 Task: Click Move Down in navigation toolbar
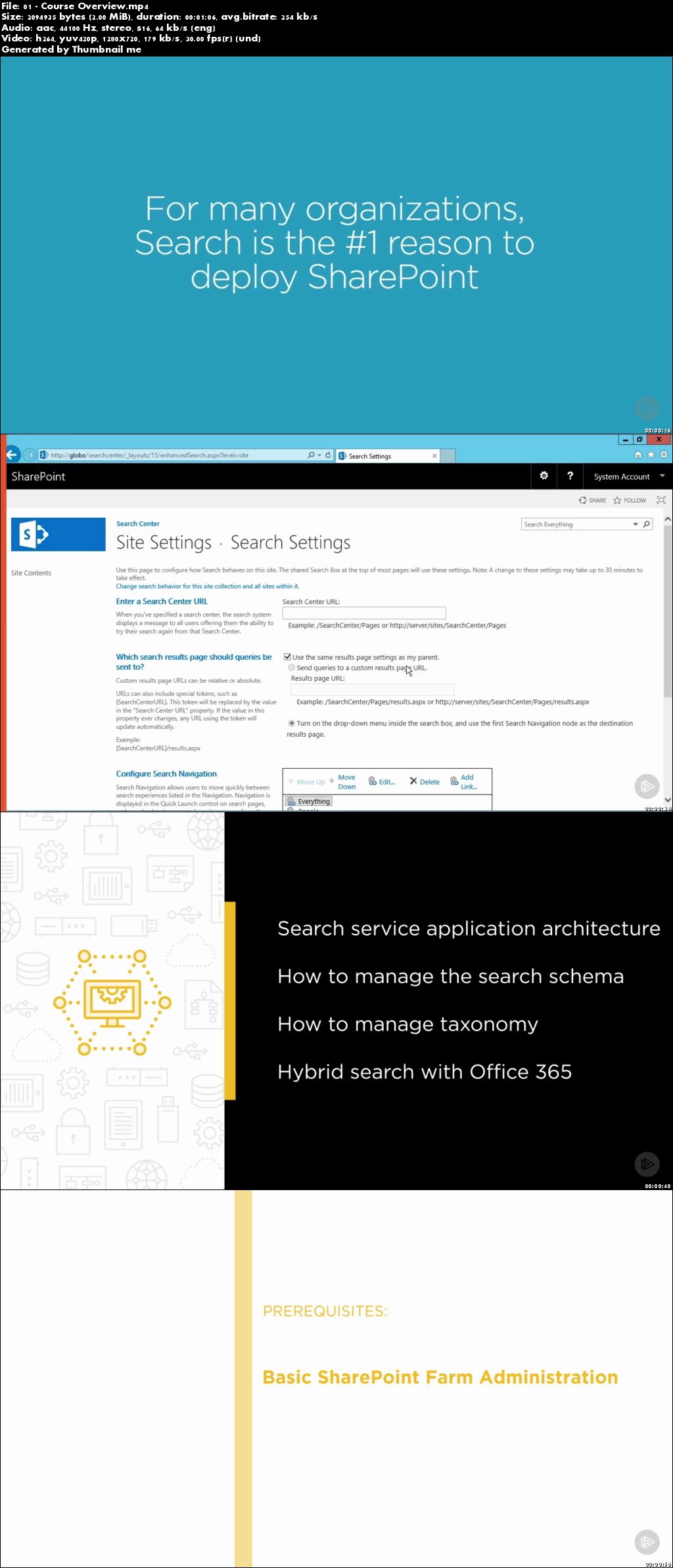342,781
